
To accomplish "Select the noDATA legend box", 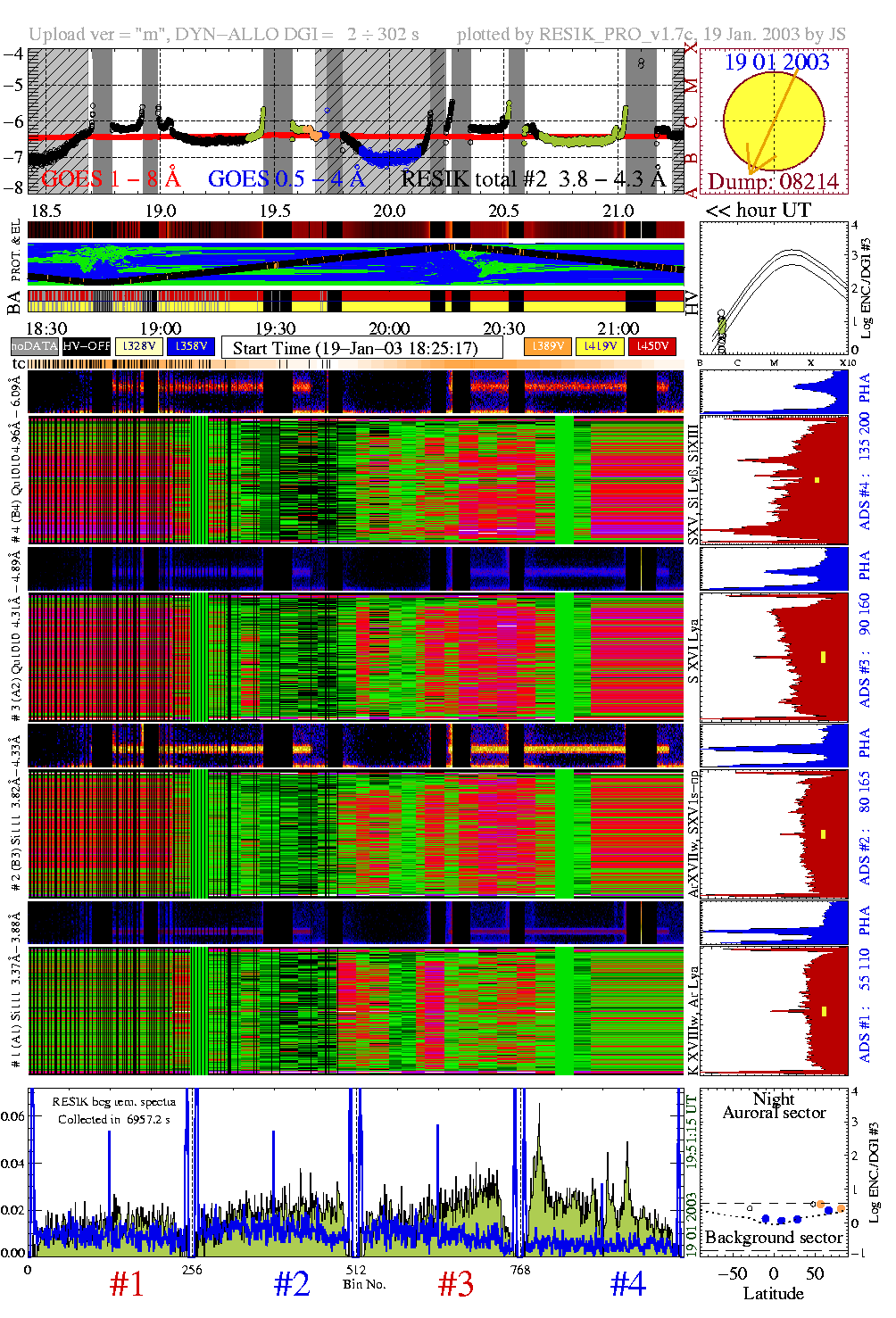I will tap(34, 346).
